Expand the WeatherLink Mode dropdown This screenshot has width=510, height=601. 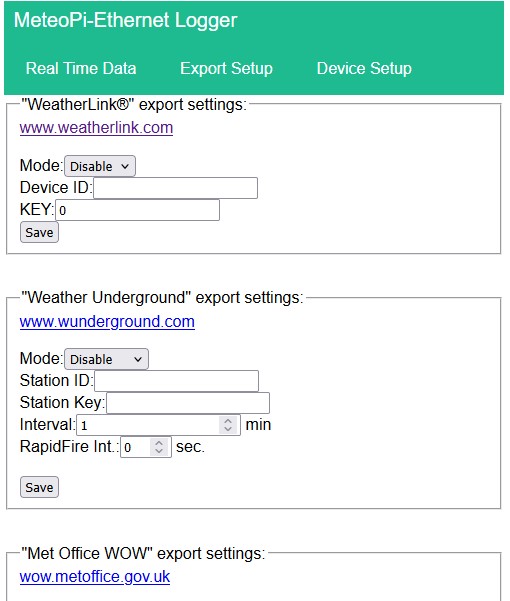(100, 166)
